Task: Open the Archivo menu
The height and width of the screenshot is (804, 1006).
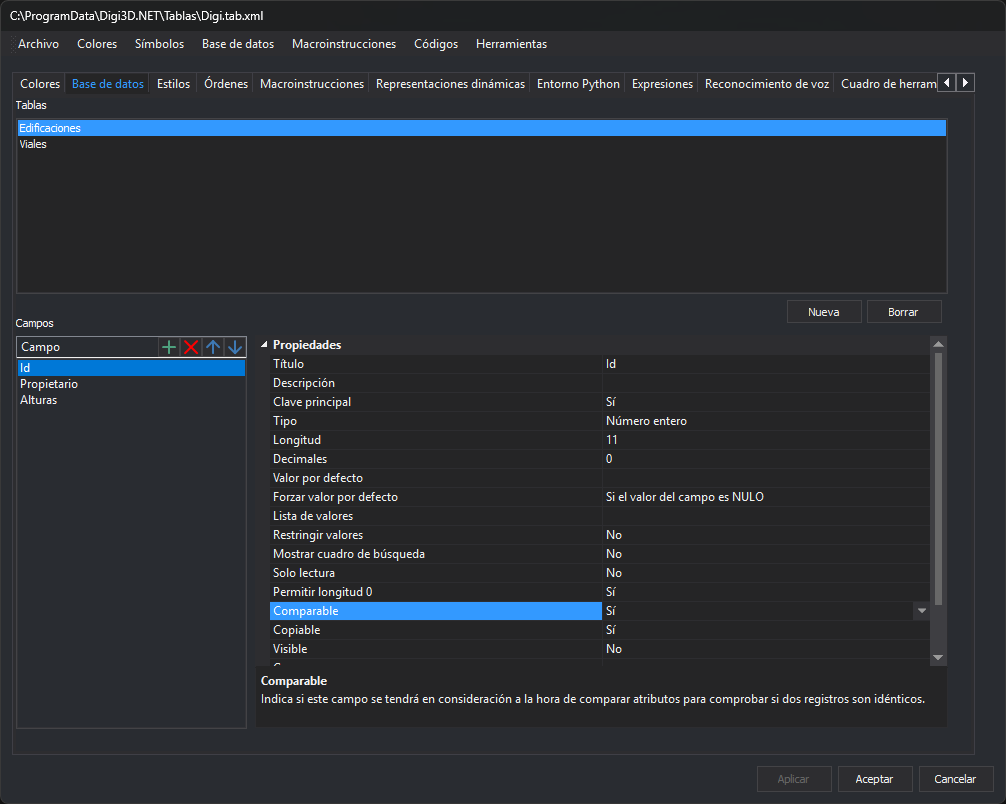Action: pos(38,44)
